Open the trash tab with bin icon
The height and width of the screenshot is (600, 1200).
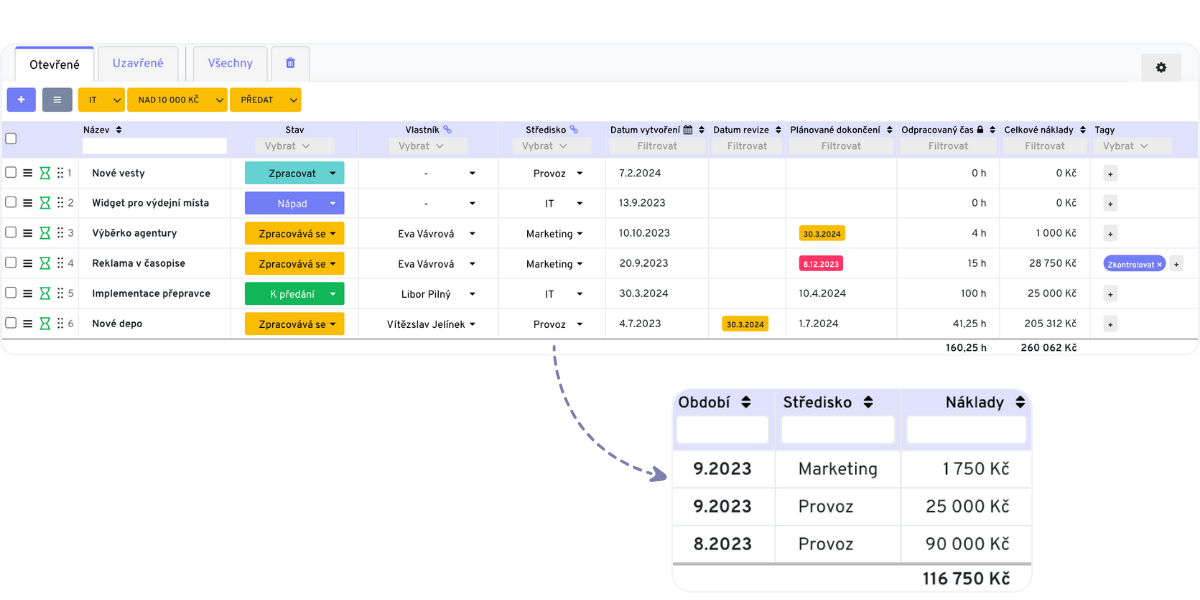290,63
